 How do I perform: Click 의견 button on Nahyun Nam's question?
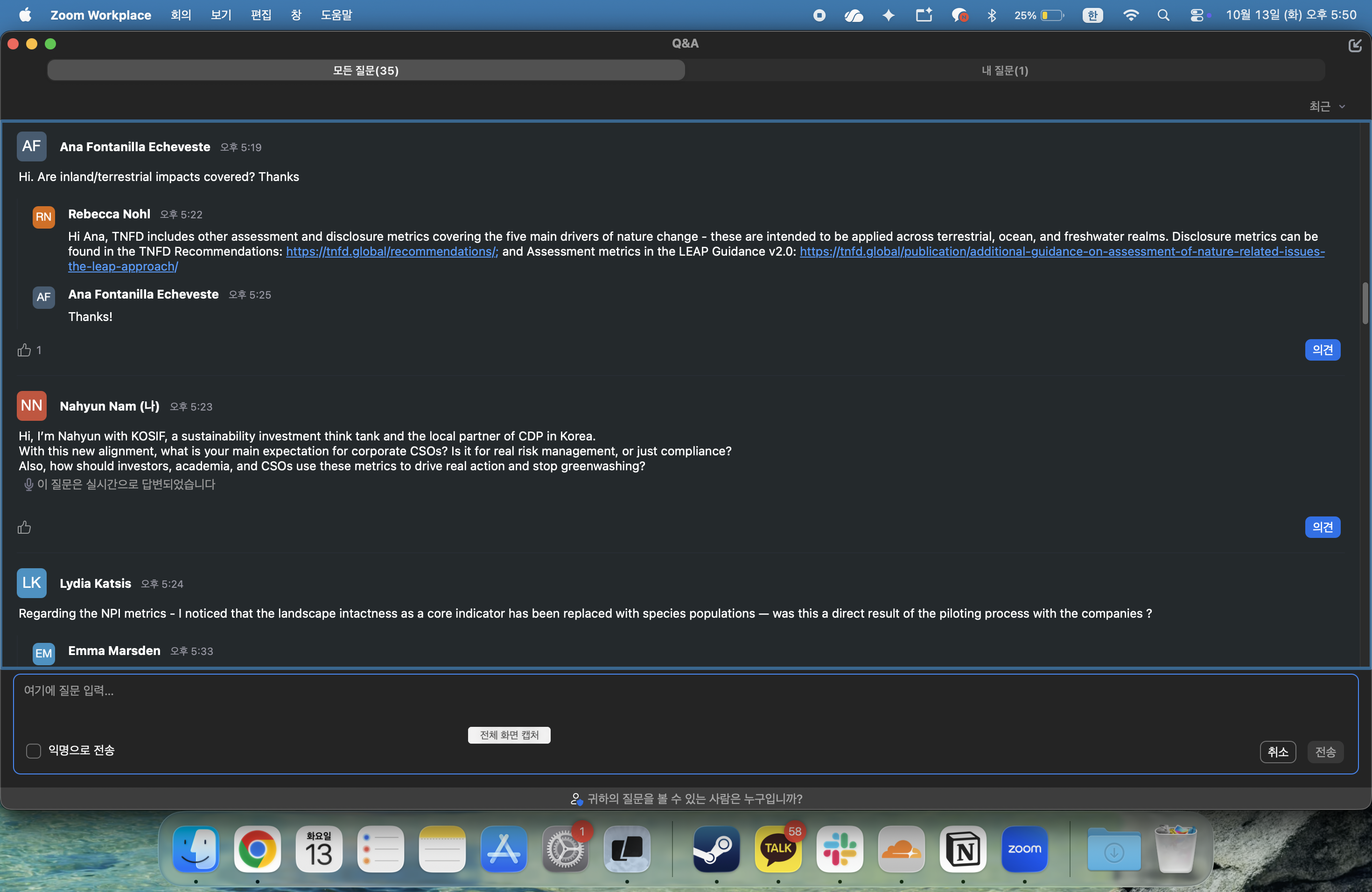(x=1323, y=527)
